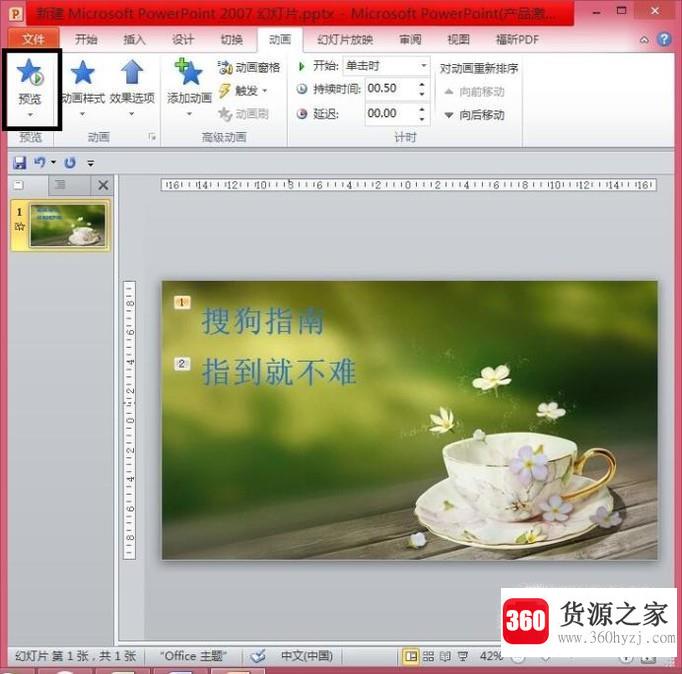Viewport: 682px width, 674px height.
Task: Select slide 1 thumbnail in slides pane
Action: tap(67, 226)
